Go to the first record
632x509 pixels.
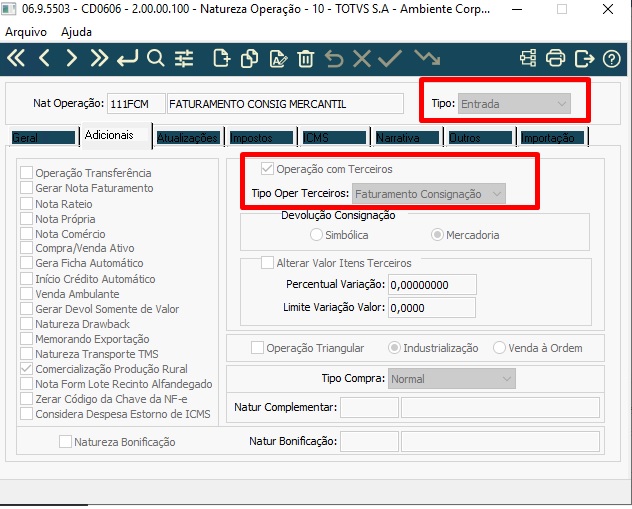pos(16,58)
